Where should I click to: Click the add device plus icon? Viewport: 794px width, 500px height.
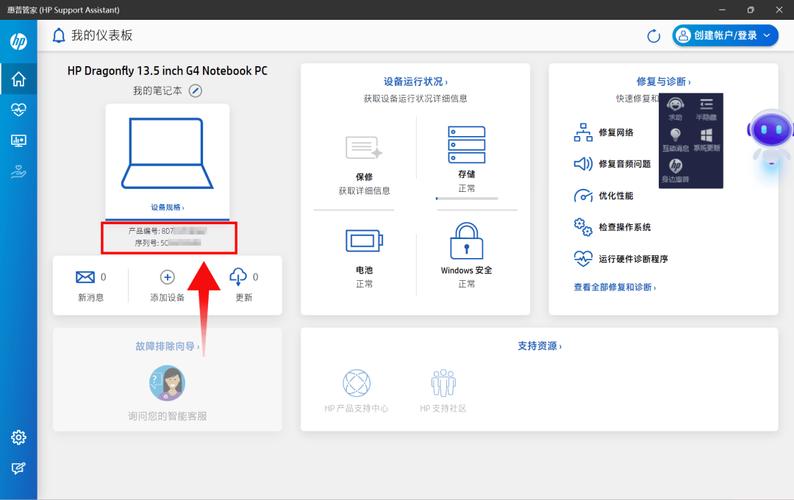pyautogui.click(x=167, y=277)
